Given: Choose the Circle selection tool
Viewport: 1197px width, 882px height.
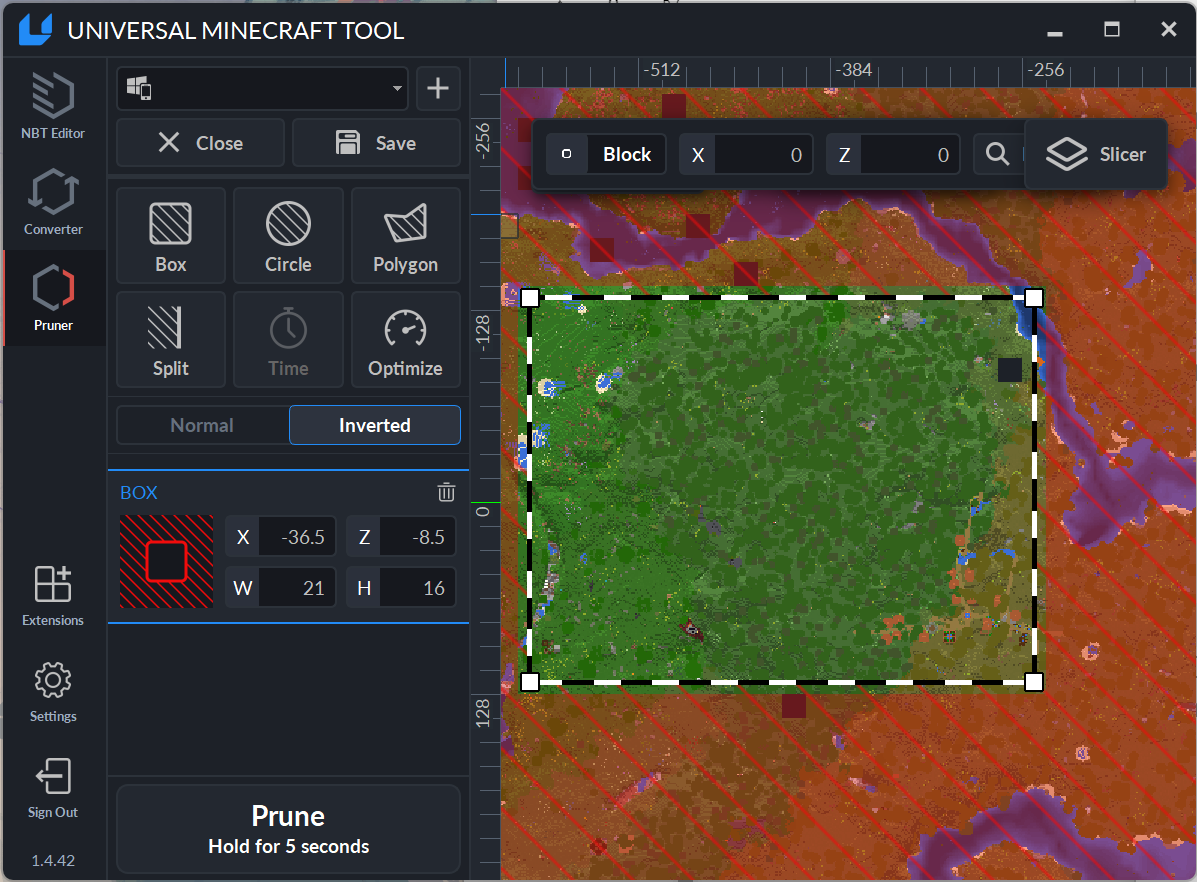Looking at the screenshot, I should pos(288,235).
